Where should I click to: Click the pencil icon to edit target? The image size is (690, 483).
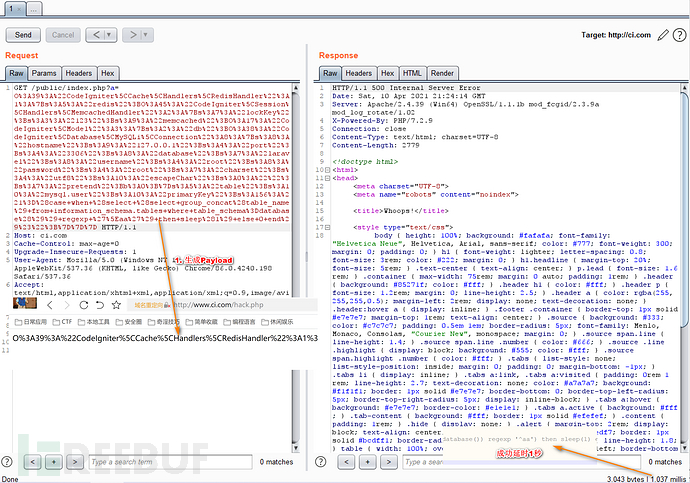pyautogui.click(x=663, y=35)
